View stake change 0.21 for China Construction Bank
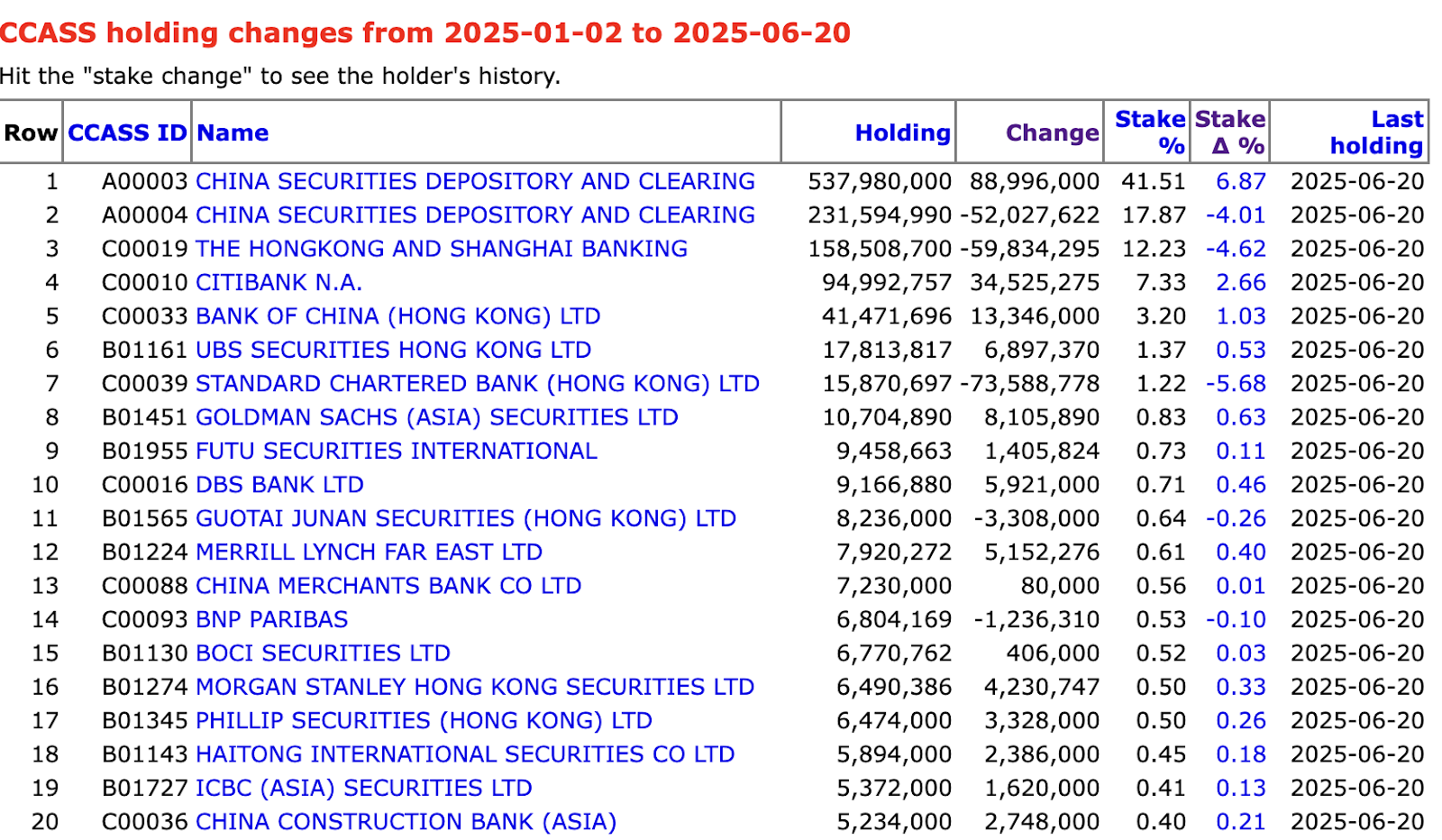 (x=1241, y=822)
